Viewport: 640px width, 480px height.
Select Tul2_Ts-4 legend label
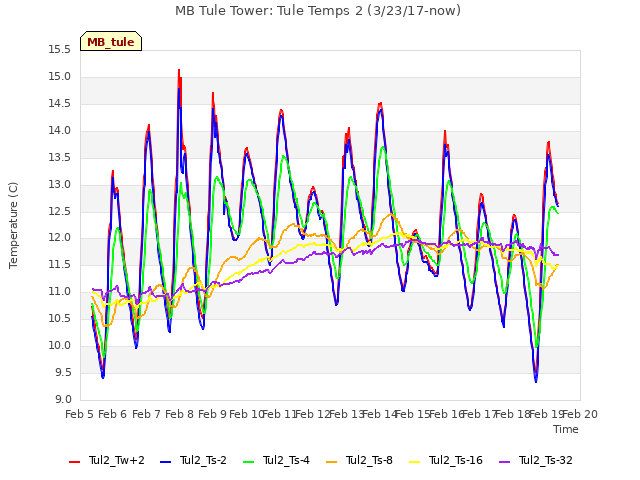click(286, 460)
